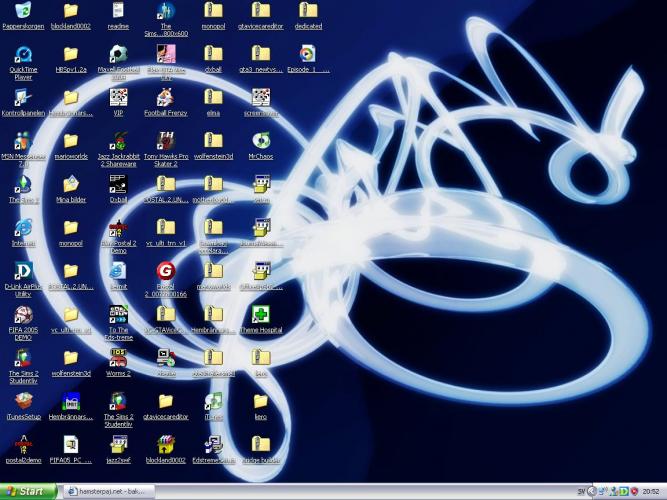Screen dimensions: 667x500
Task: Select the MSN Messenger 7.0 shortcut
Action: click(x=22, y=141)
